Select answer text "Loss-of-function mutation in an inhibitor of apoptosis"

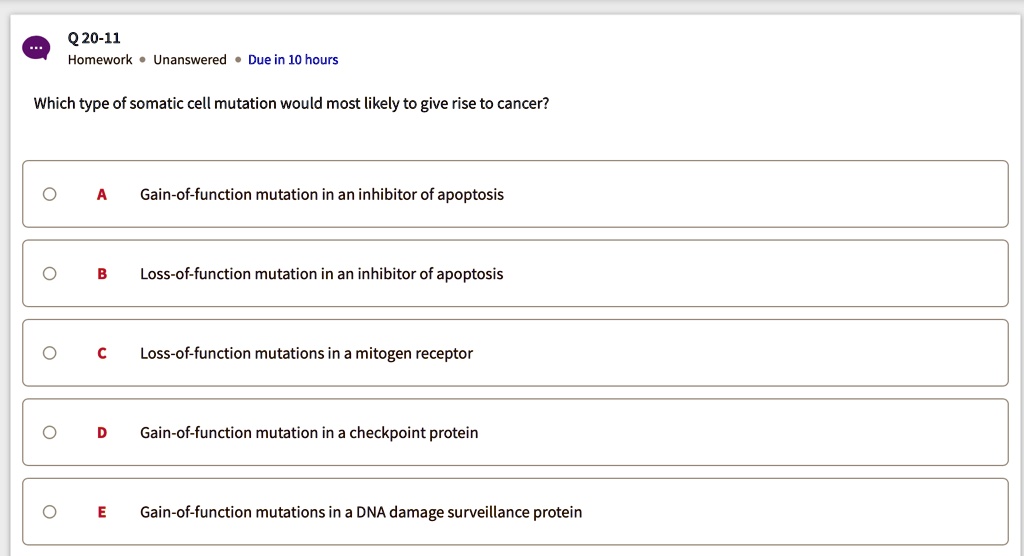[321, 274]
